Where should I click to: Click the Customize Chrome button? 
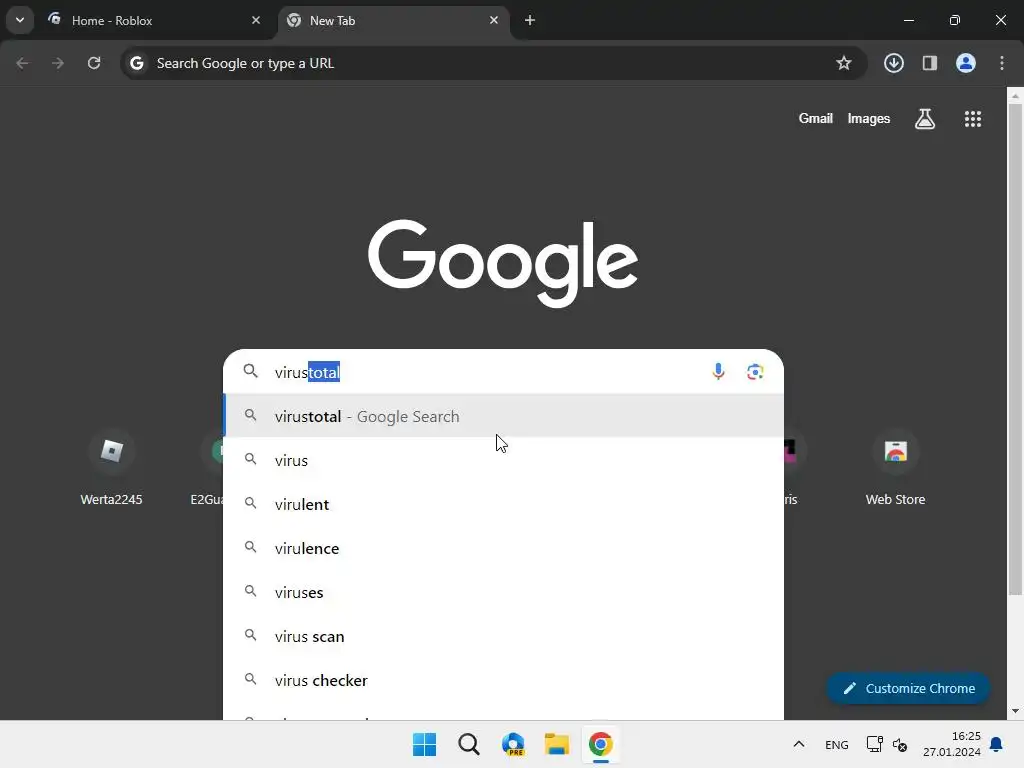908,688
